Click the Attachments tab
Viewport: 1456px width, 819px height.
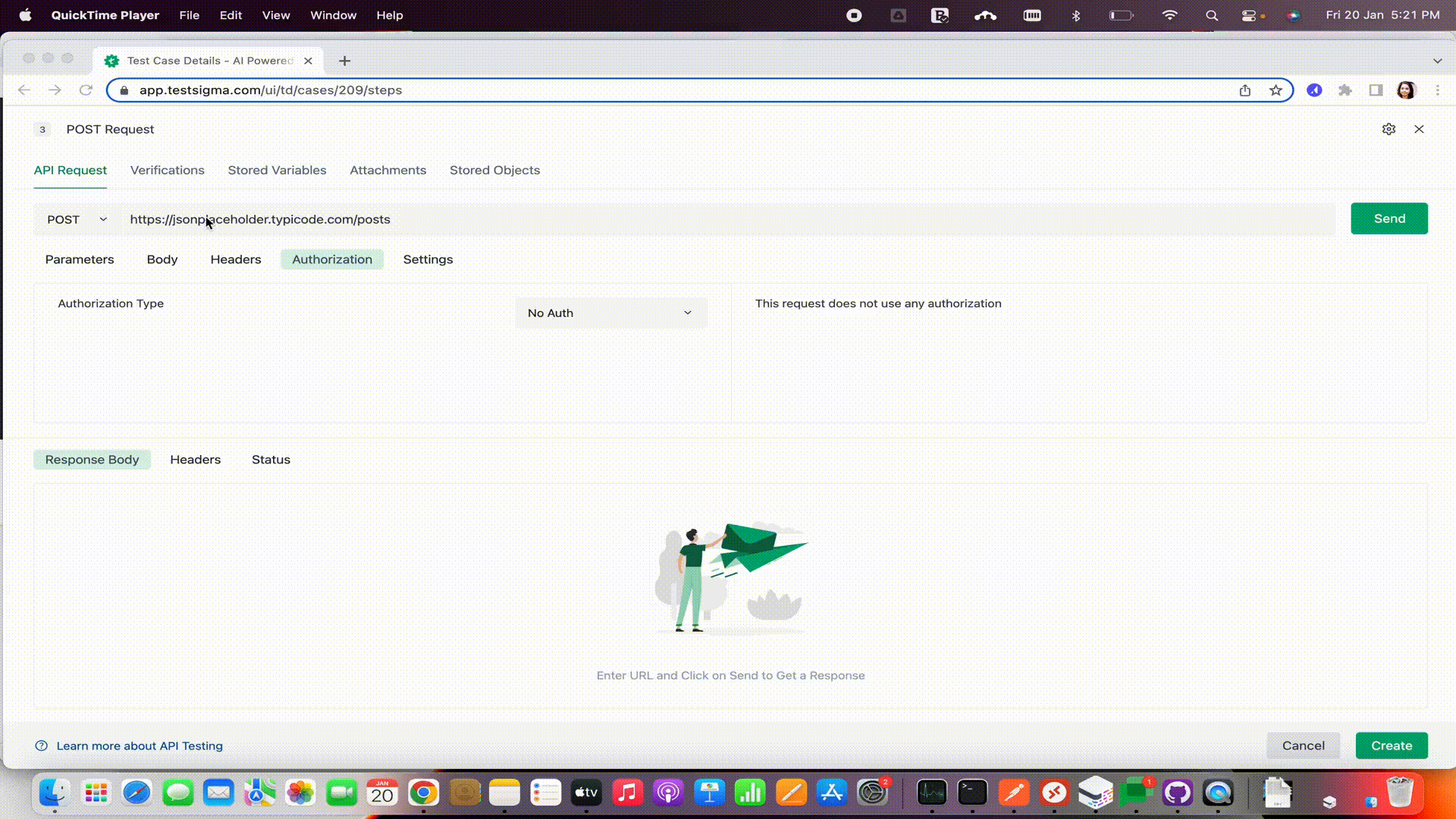(x=387, y=170)
